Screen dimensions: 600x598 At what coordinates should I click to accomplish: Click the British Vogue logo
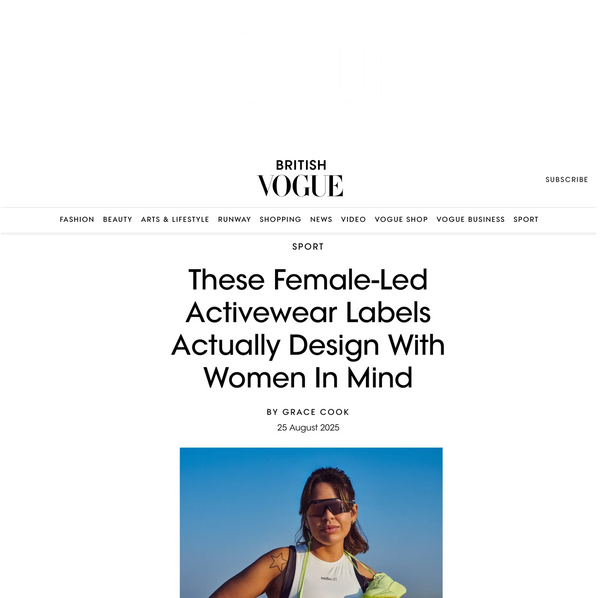300,178
